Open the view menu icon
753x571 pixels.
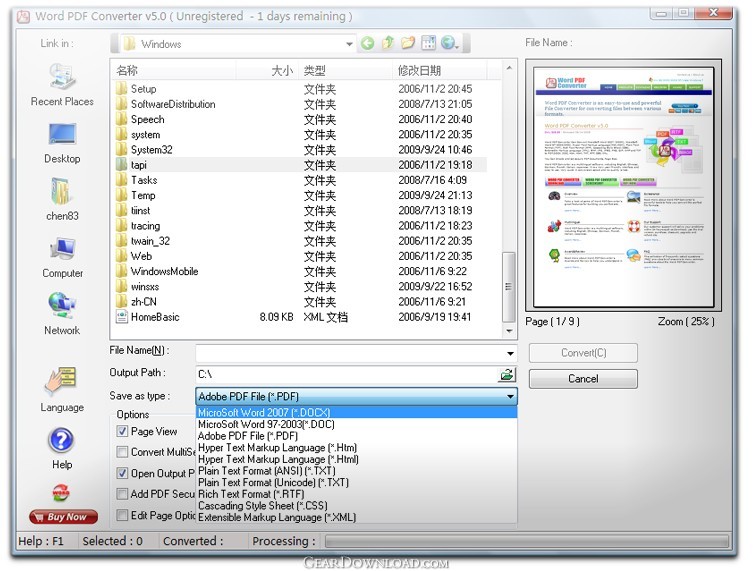428,43
